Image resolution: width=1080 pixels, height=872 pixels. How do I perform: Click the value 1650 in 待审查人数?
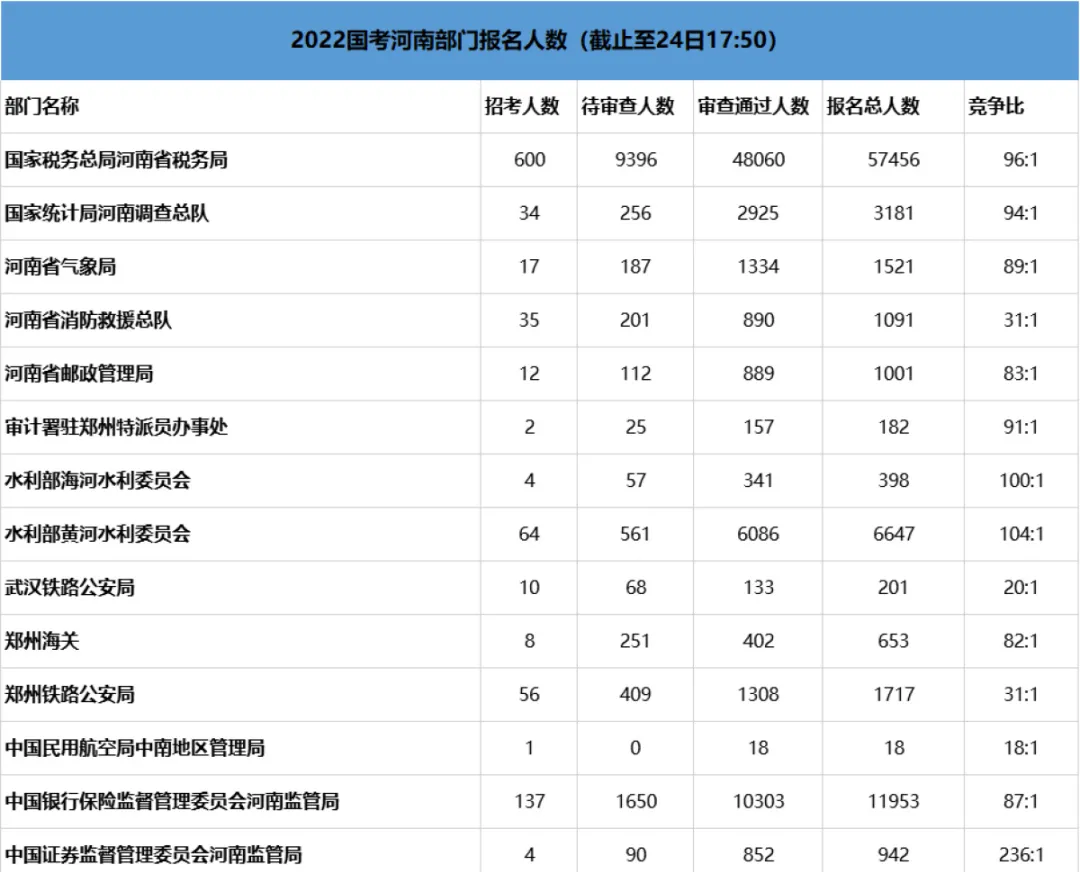[x=635, y=801]
